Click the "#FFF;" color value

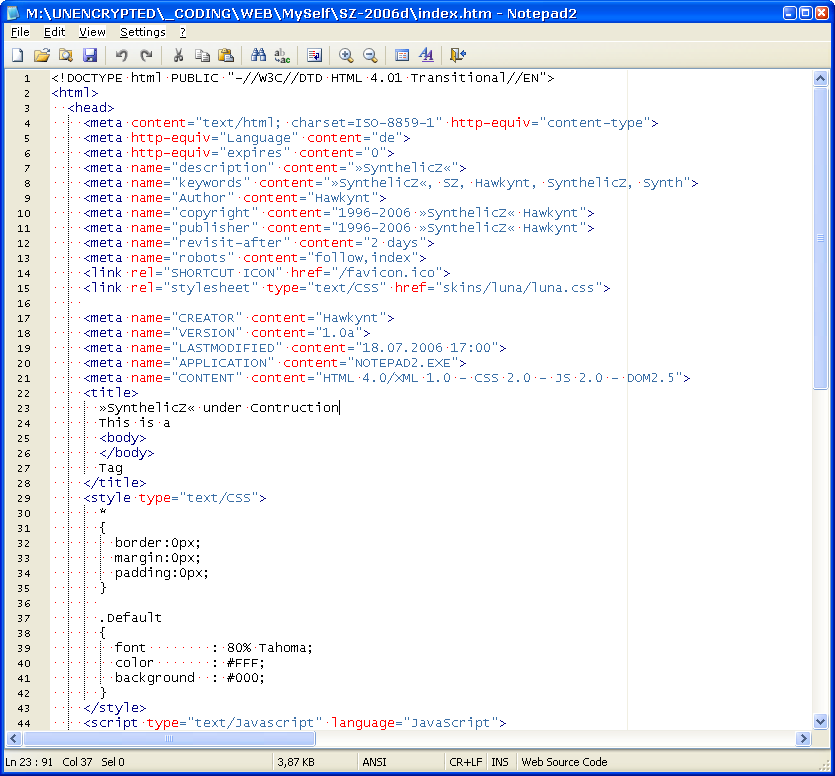[245, 663]
